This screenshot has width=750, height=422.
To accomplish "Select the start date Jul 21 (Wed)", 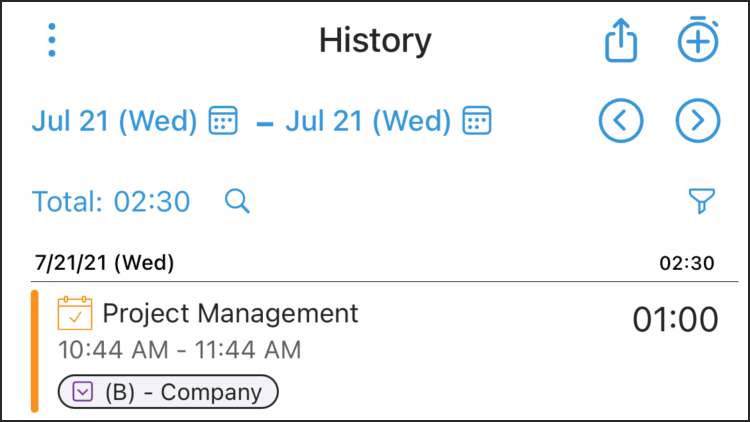I will click(x=114, y=121).
